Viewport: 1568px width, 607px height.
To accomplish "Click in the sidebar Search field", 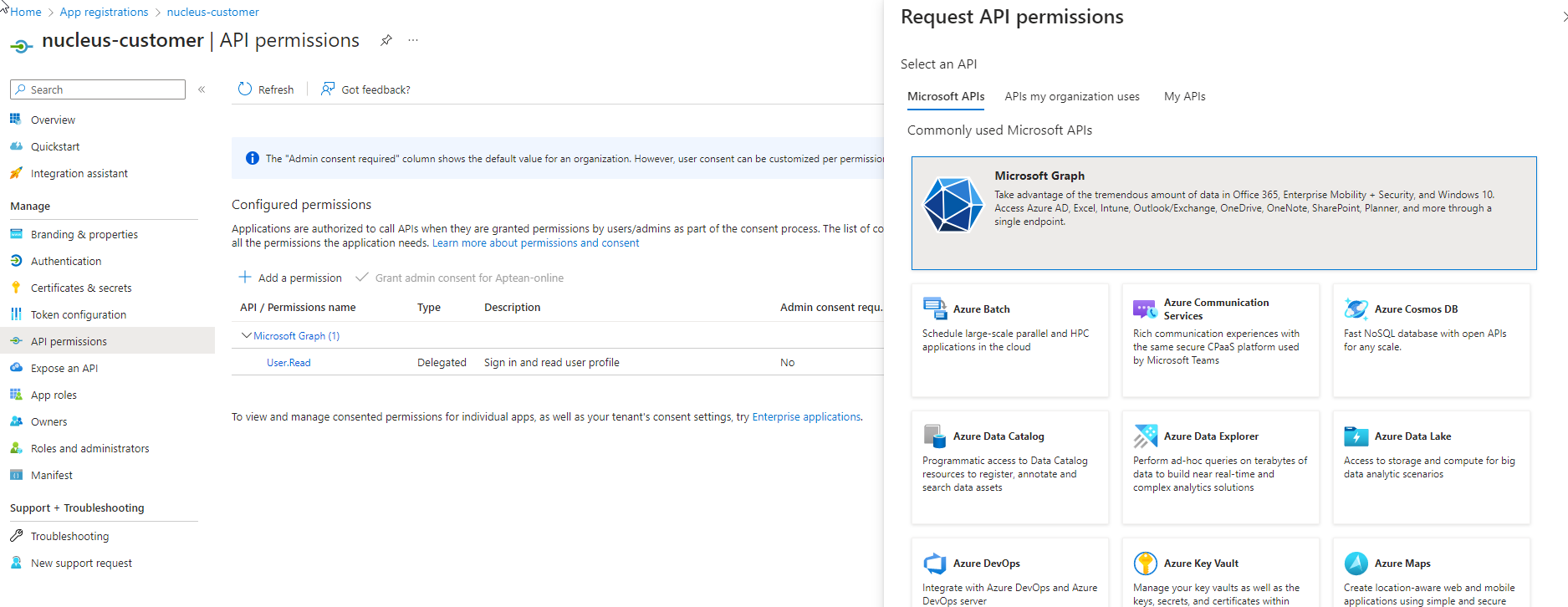I will click(x=98, y=89).
